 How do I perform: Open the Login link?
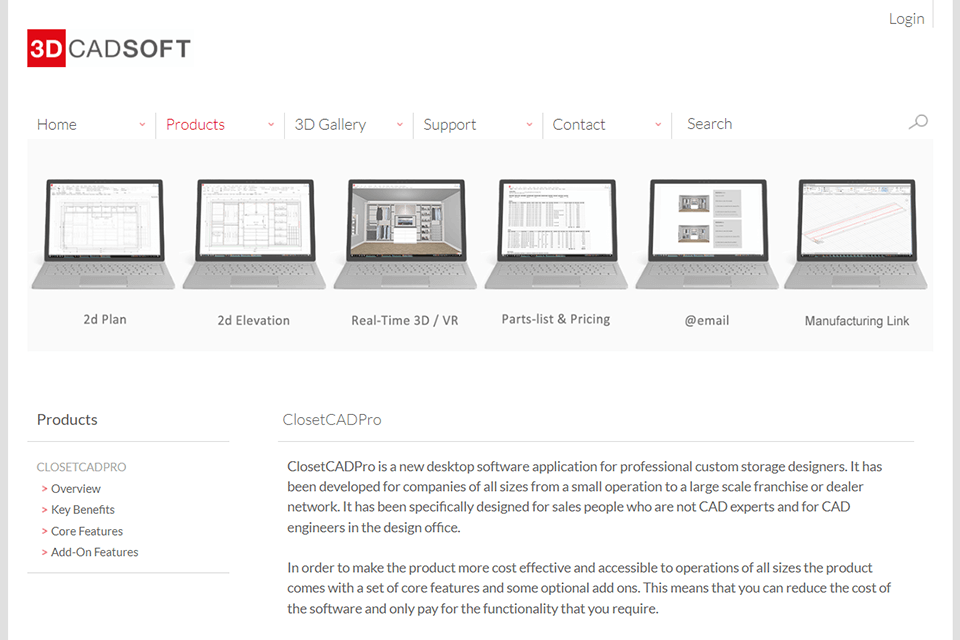906,19
